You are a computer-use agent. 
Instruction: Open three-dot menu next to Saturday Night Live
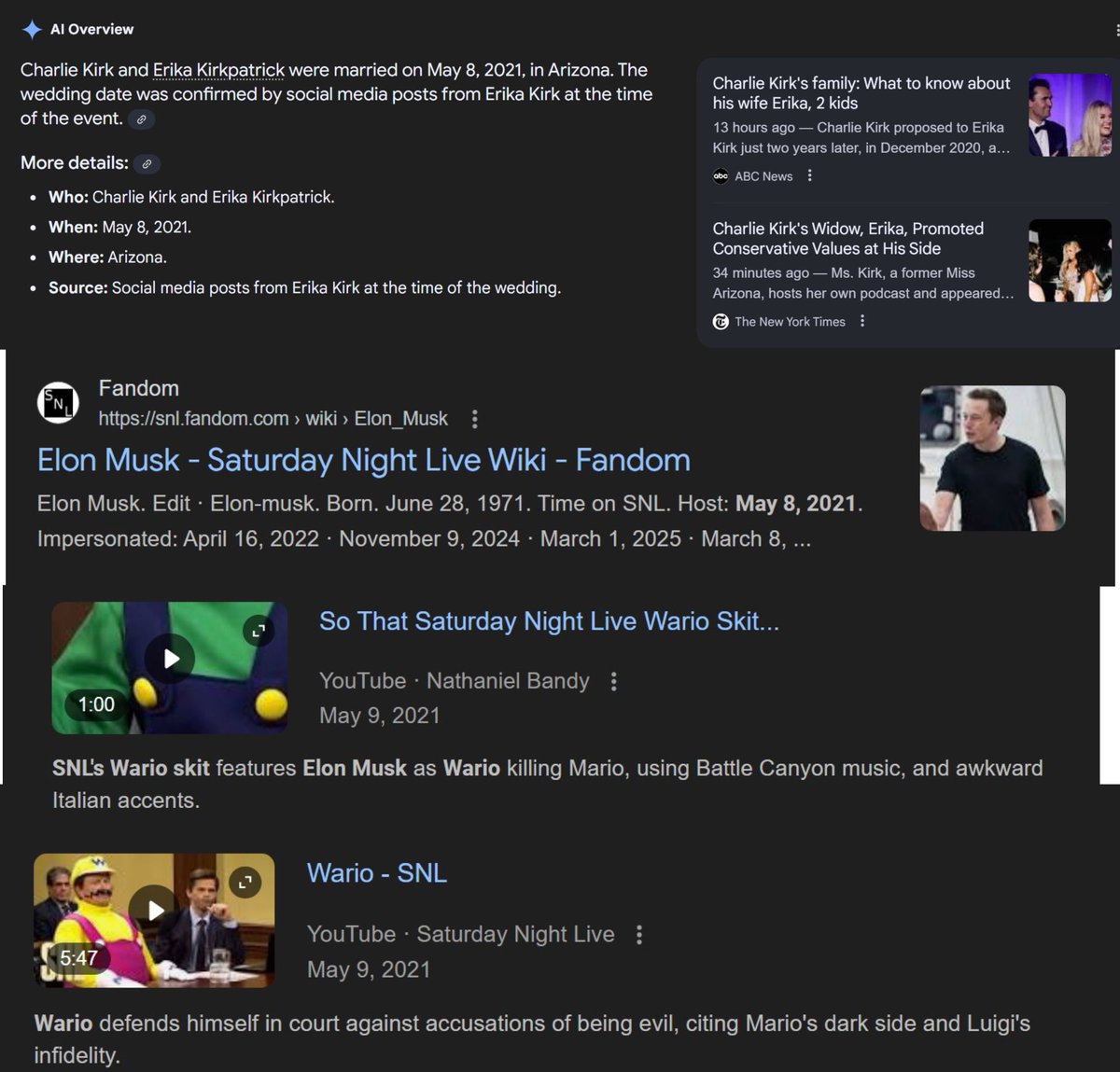pyautogui.click(x=638, y=935)
